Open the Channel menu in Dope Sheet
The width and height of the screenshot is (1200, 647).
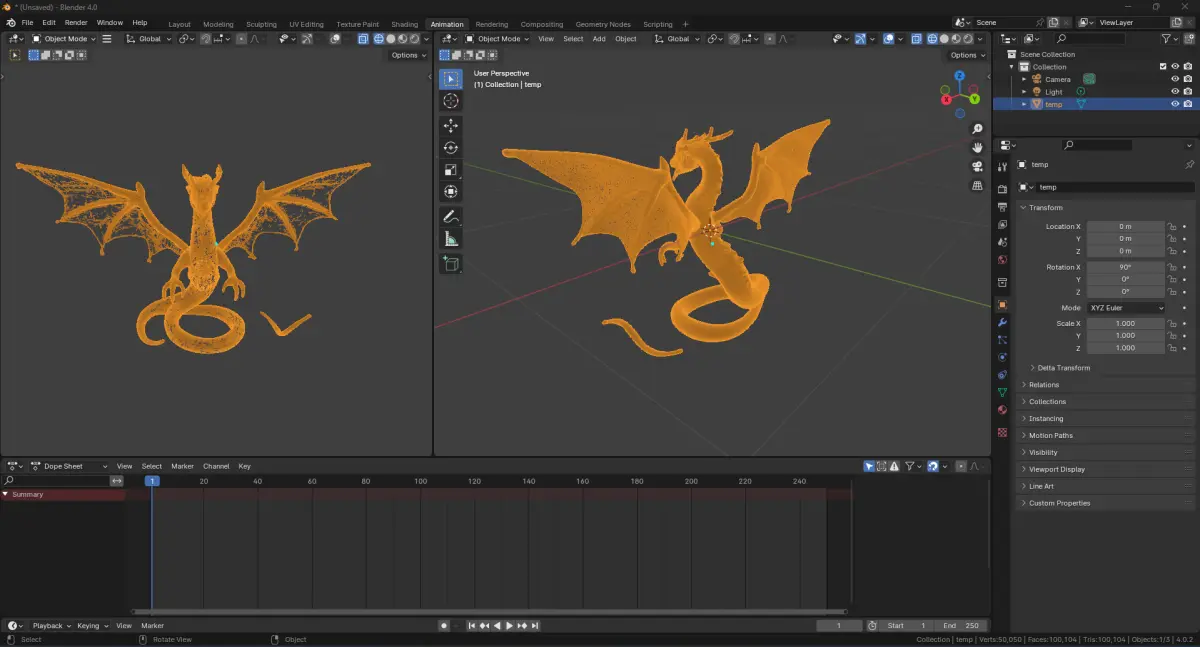216,466
